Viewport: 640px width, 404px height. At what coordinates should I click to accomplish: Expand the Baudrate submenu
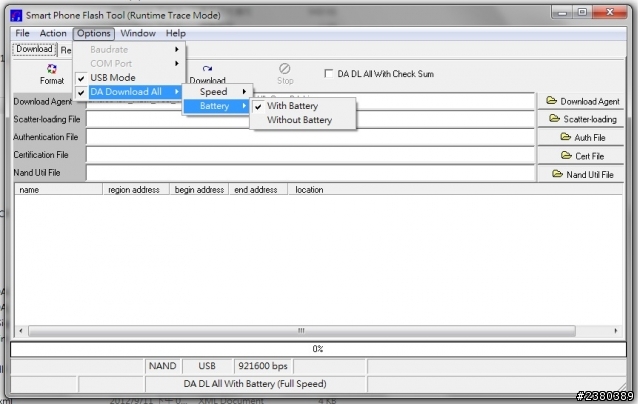point(130,49)
